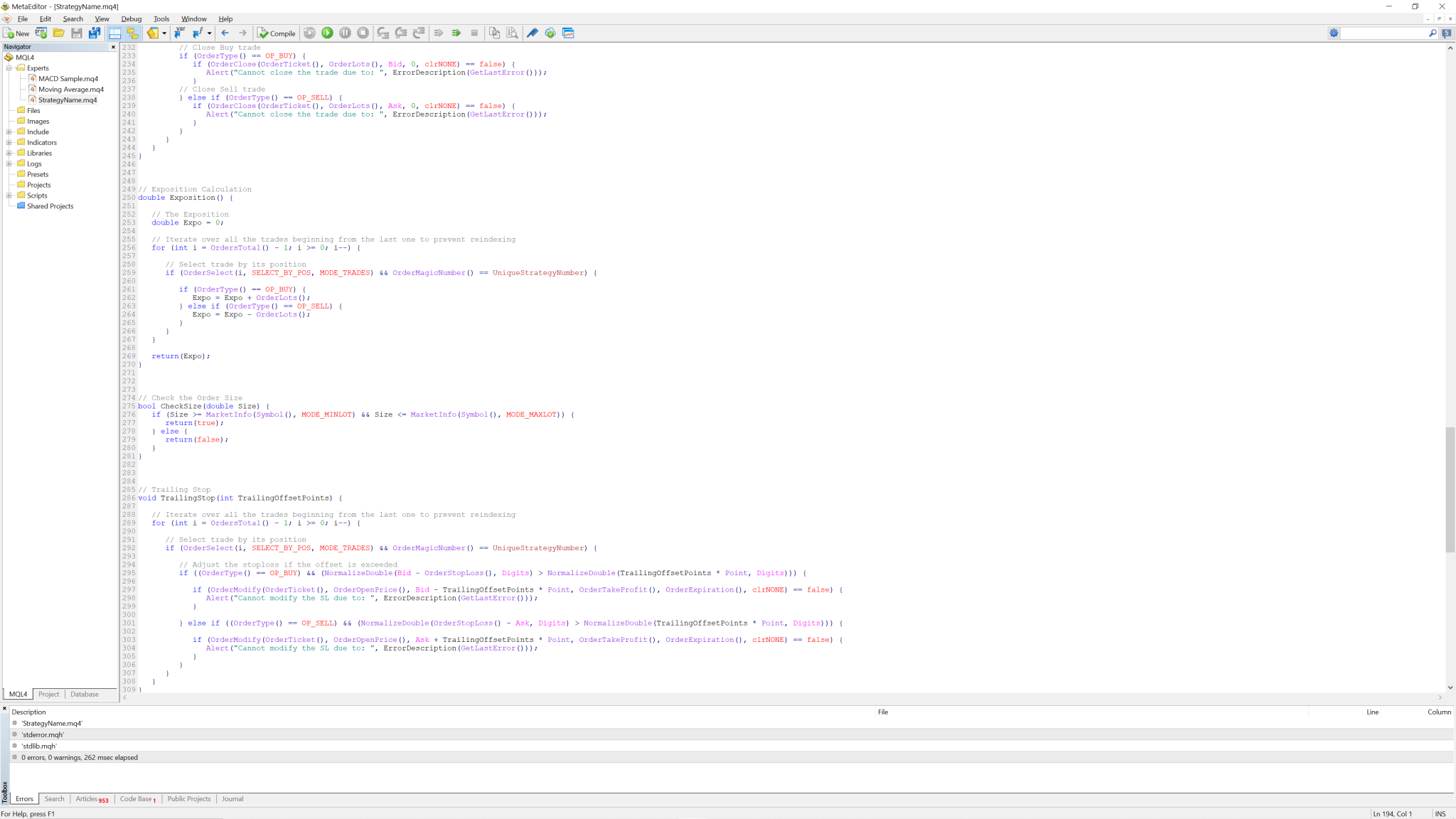1456x819 pixels.
Task: Open StrategyName.mq4 in Navigator tree
Action: (68, 100)
